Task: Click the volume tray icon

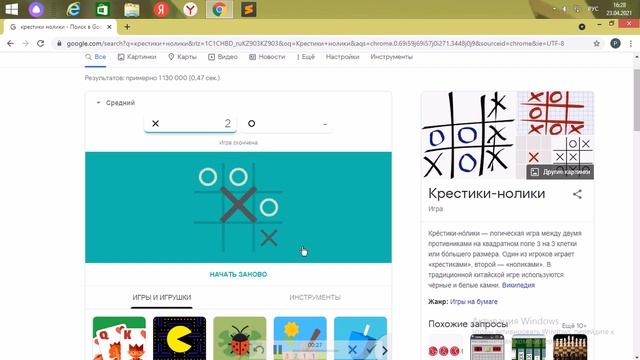Action: 565,9
